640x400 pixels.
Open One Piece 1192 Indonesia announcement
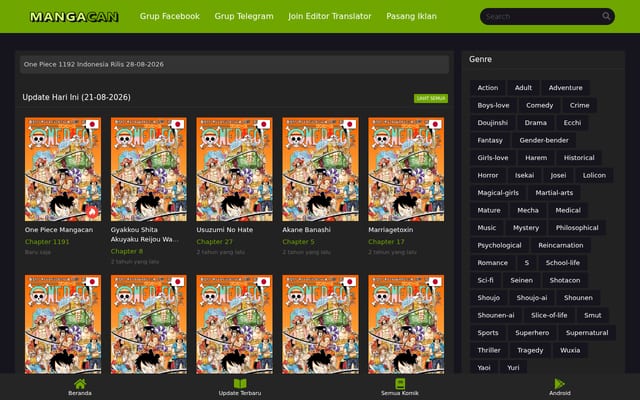234,64
